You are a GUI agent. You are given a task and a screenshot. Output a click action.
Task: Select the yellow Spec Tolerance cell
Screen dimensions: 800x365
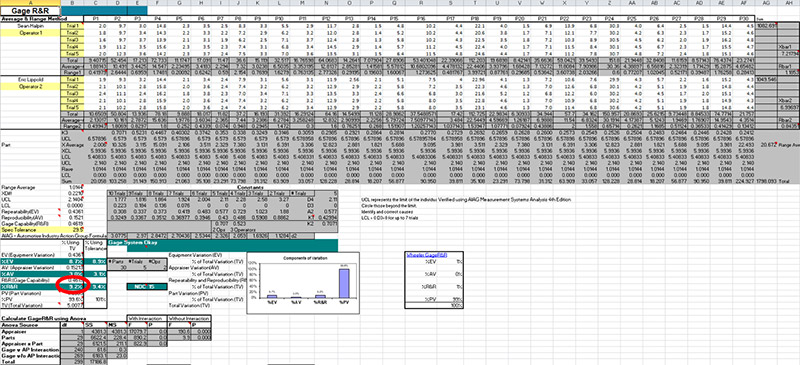coord(30,230)
